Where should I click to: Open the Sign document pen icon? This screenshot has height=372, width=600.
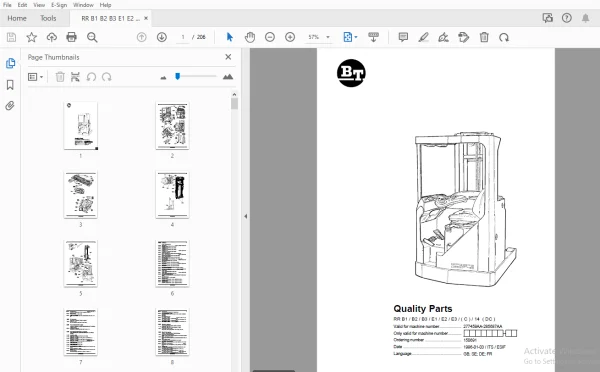tap(443, 37)
